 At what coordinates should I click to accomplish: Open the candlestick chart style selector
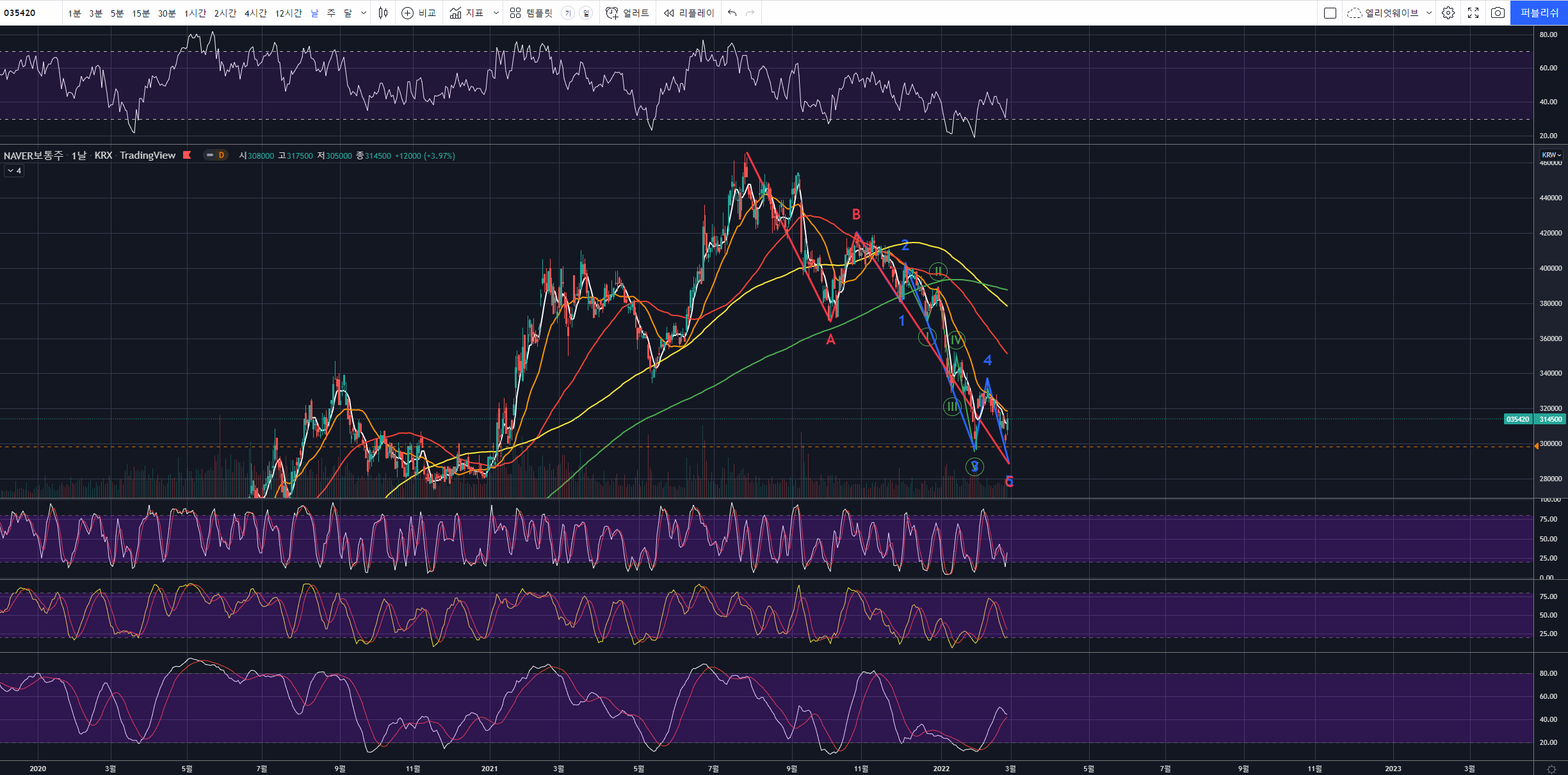(x=383, y=13)
